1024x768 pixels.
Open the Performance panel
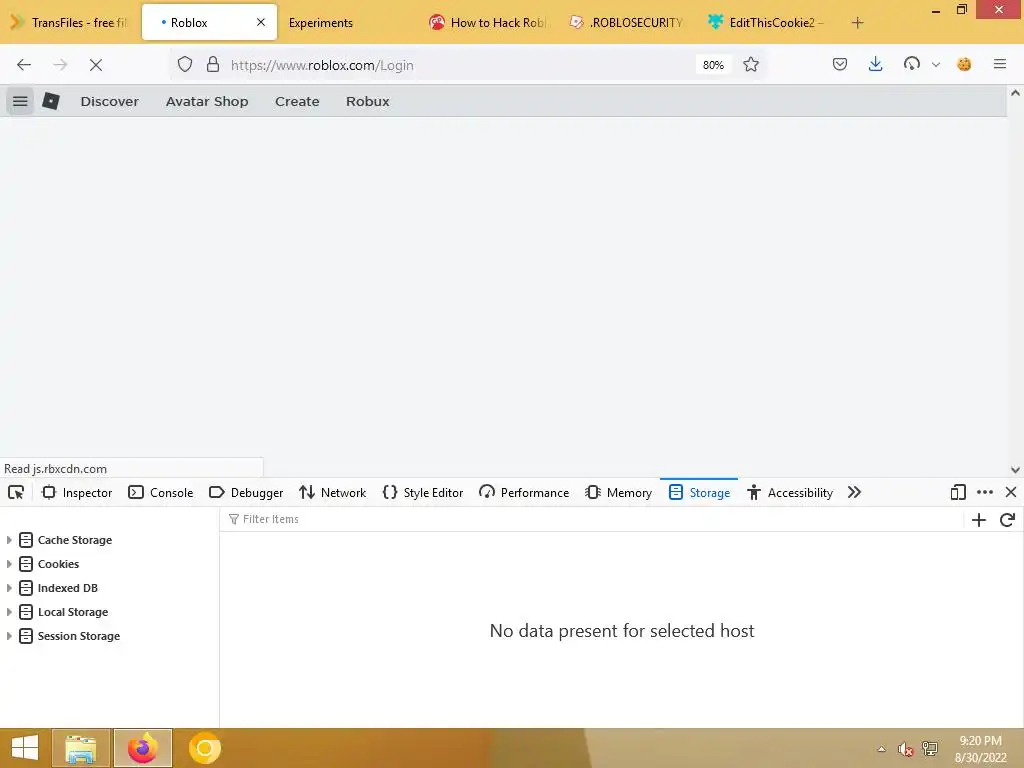524,492
